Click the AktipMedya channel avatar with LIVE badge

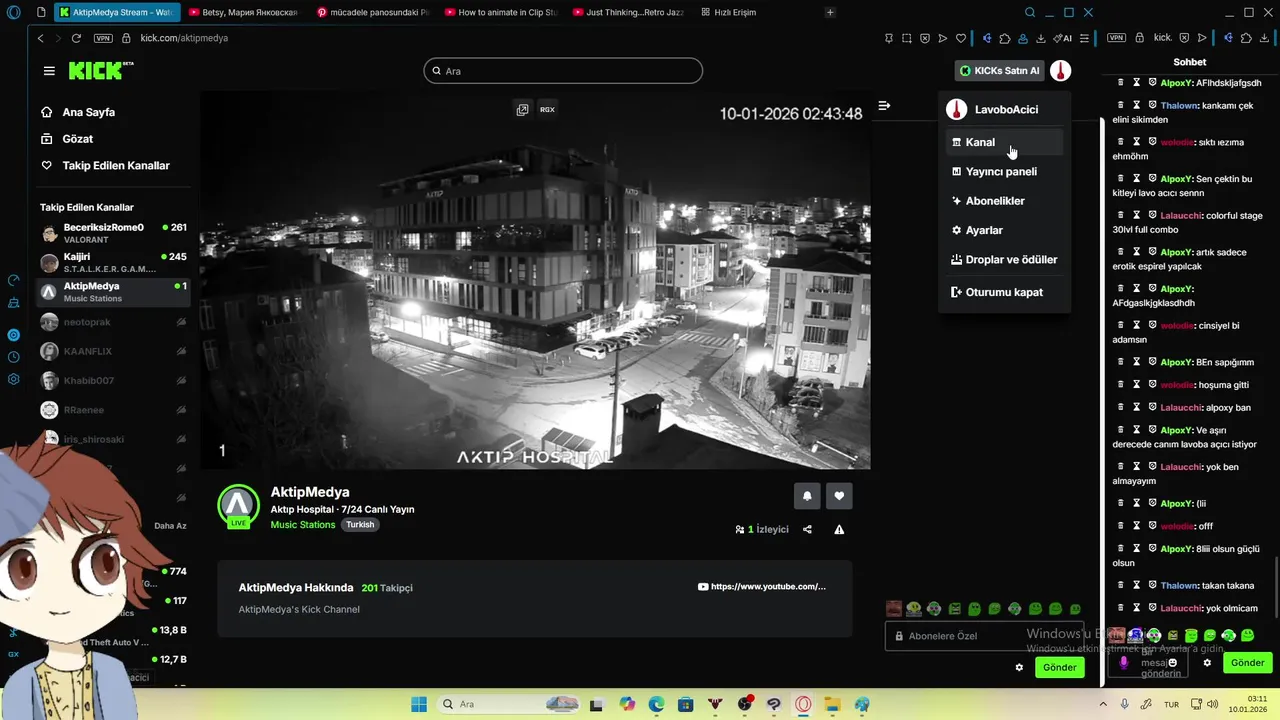238,506
